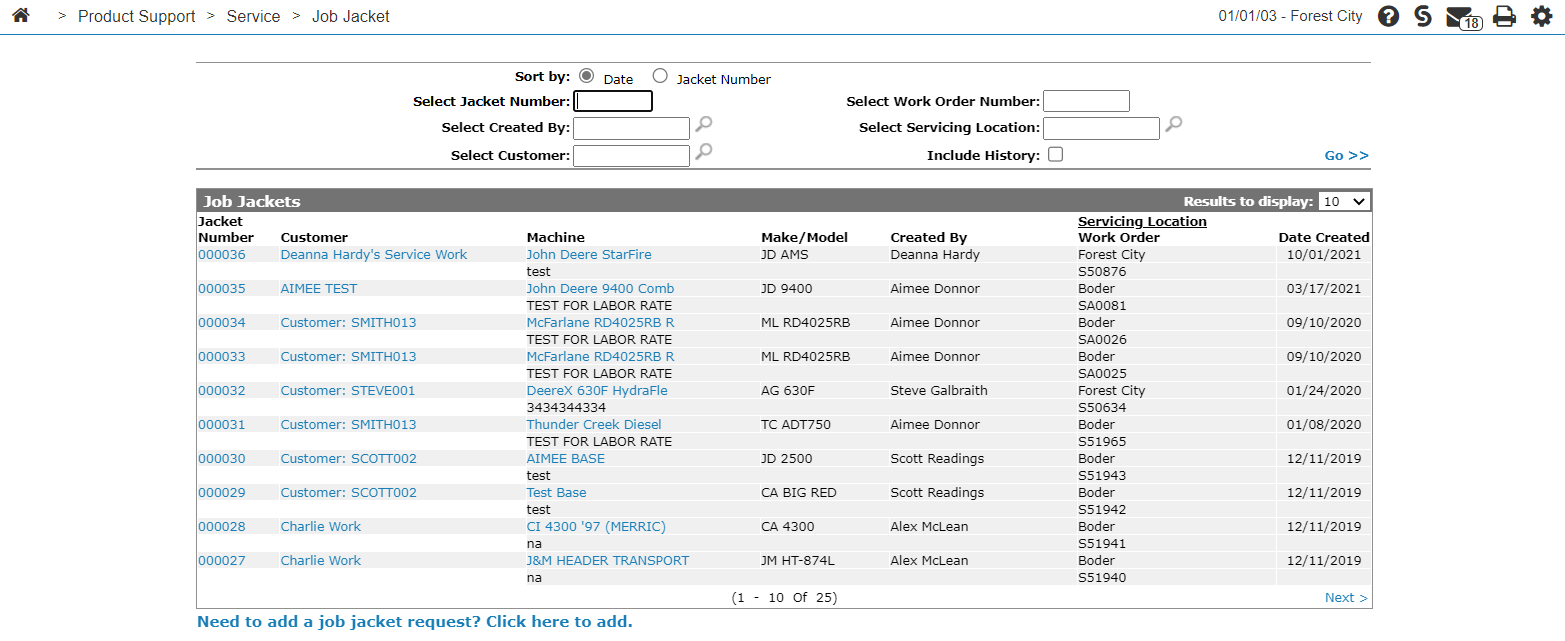Open machine Test Base
This screenshot has height=641, width=1565.
[x=557, y=493]
